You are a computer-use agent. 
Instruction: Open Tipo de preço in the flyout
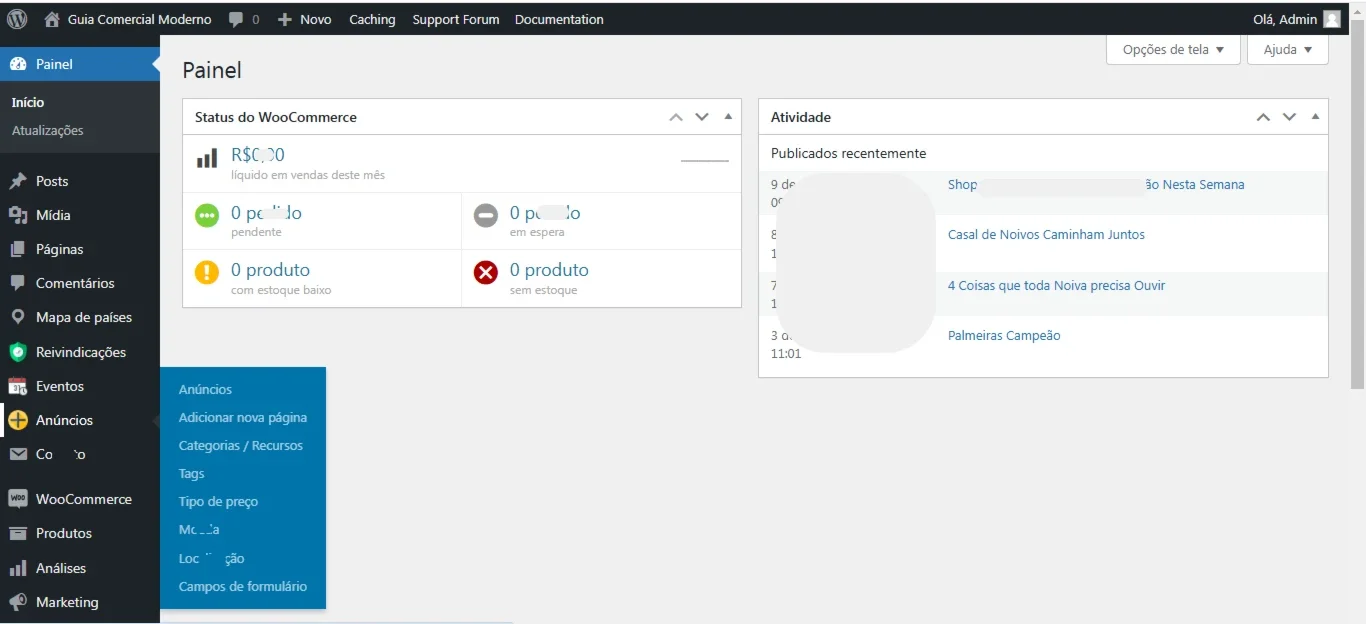pyautogui.click(x=218, y=501)
